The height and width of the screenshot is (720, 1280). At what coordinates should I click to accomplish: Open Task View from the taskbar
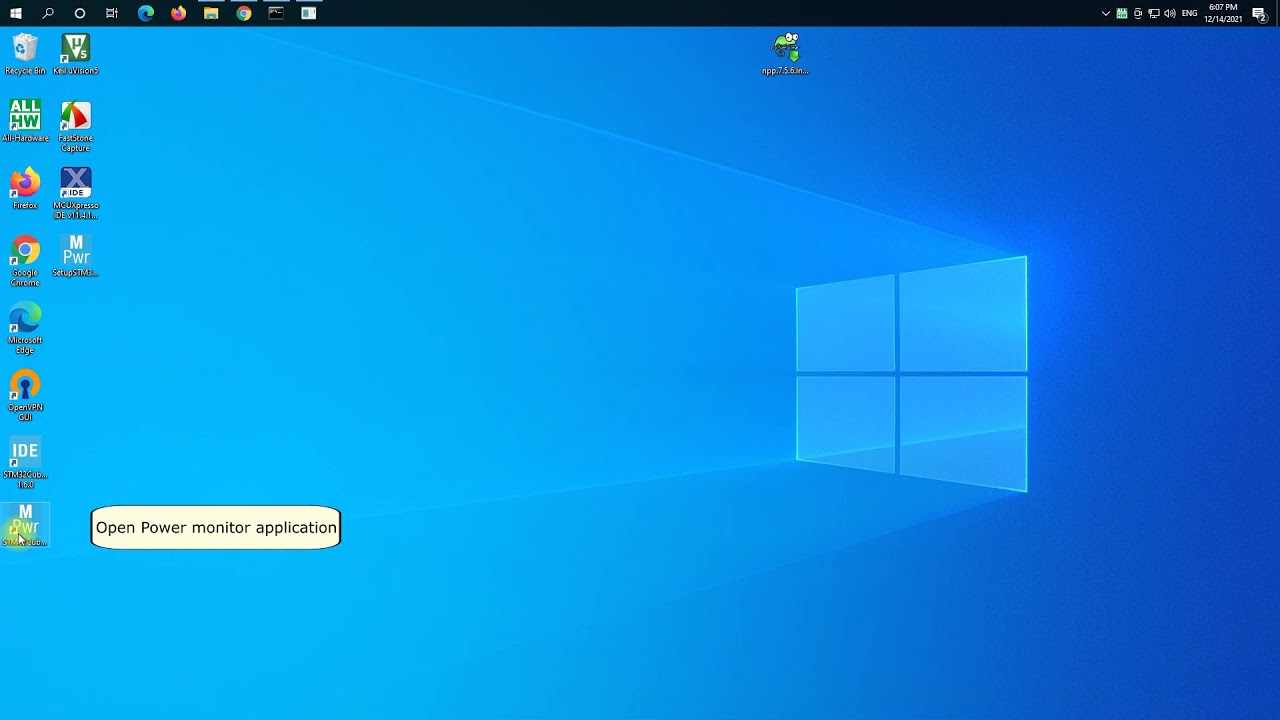coord(112,13)
